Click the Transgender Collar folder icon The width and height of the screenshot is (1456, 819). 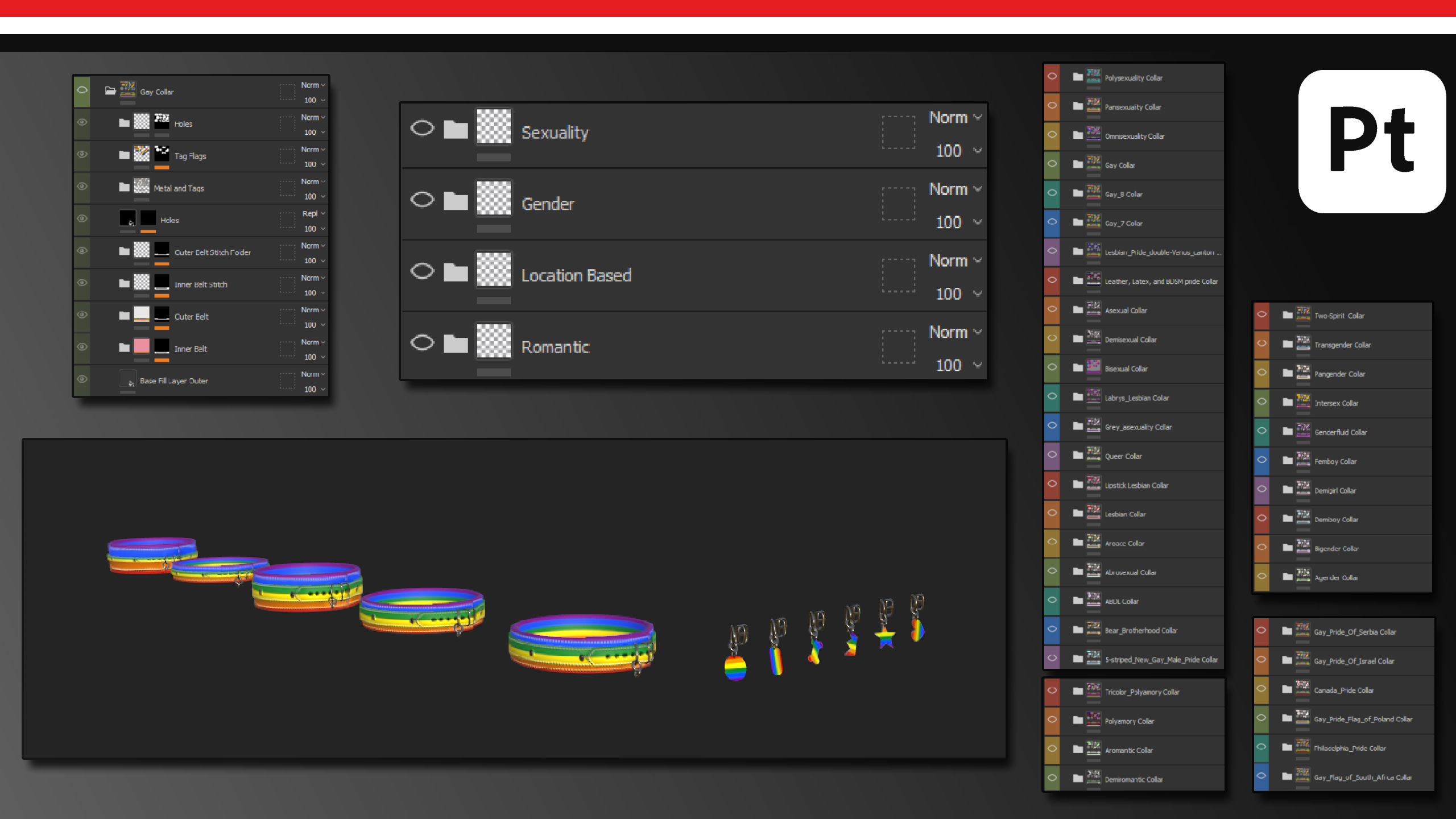[1288, 344]
